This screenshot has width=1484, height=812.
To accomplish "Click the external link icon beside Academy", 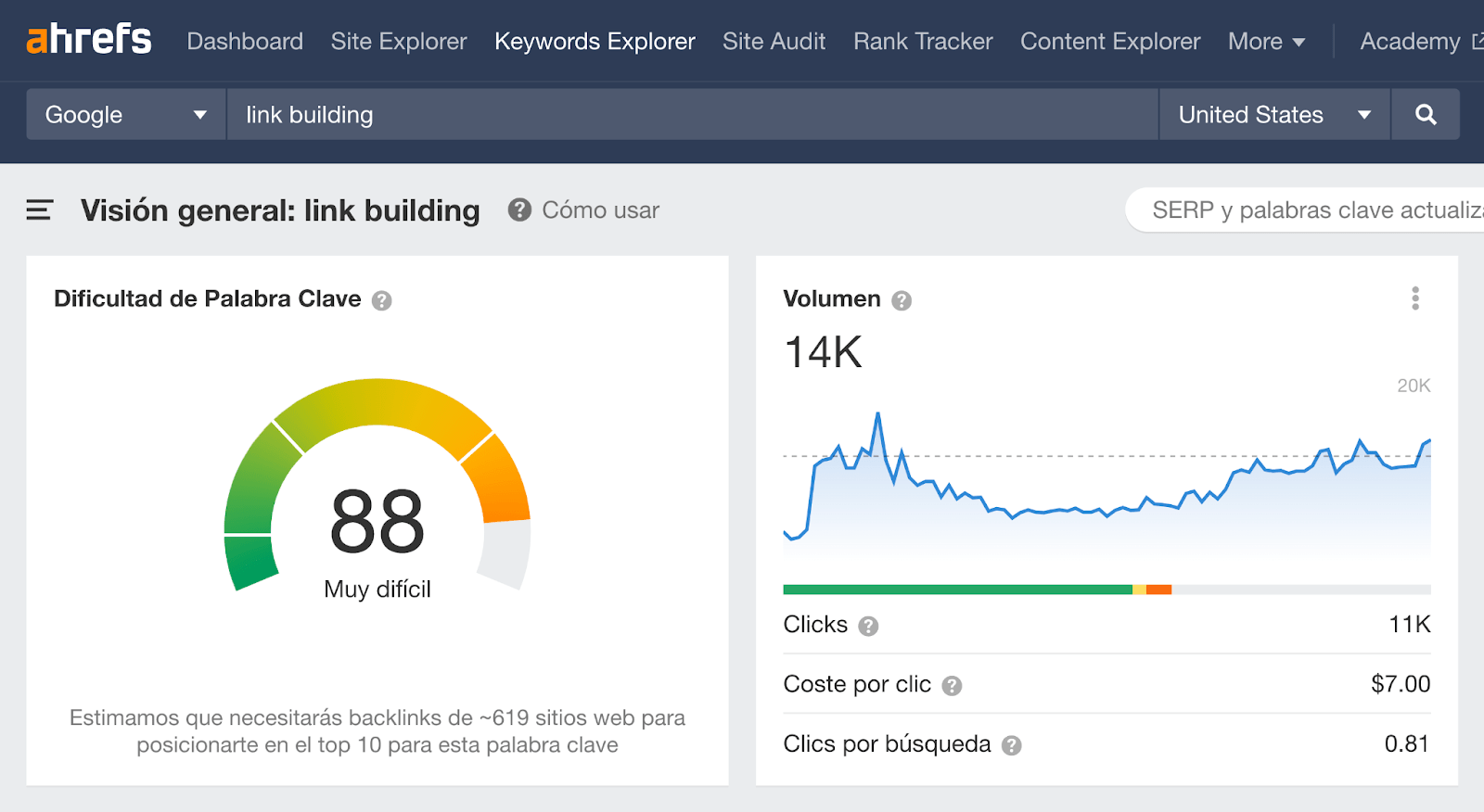I will 1478,41.
